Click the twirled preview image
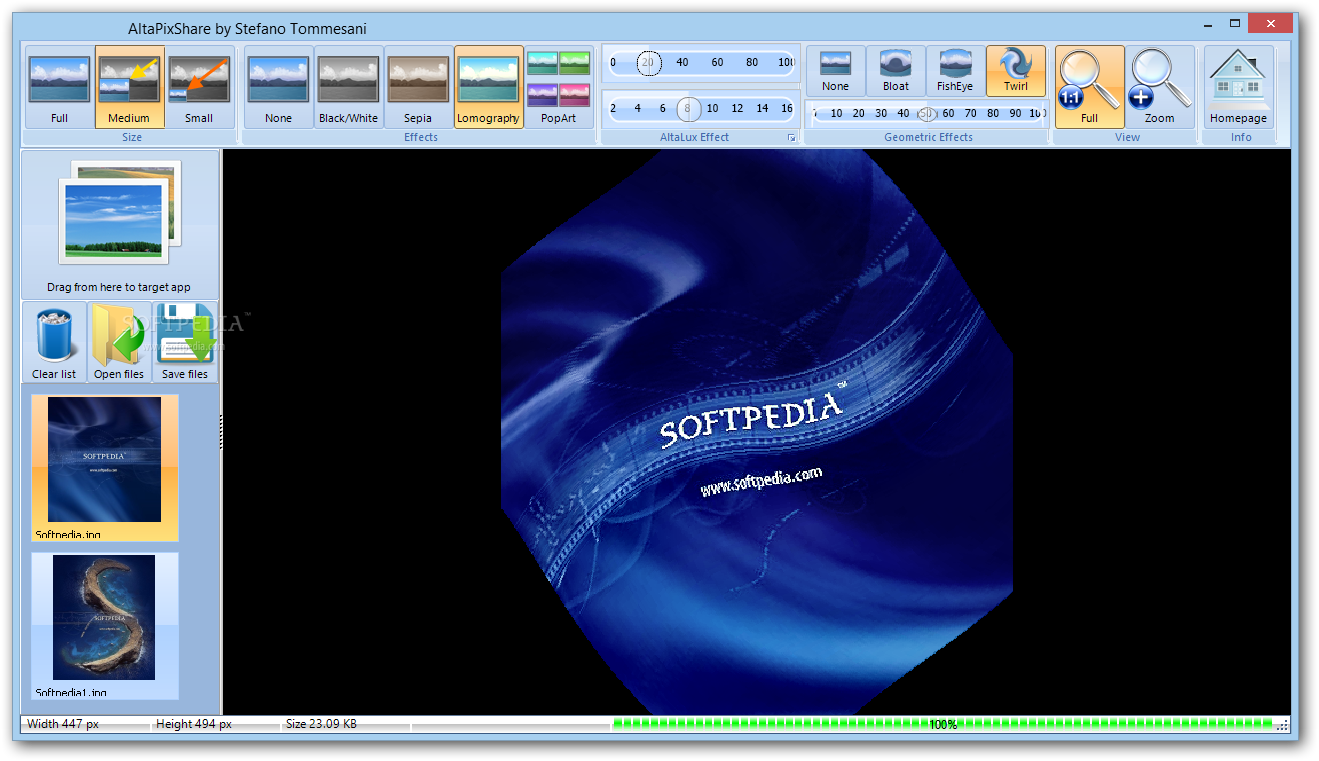This screenshot has width=1319, height=761. point(757,431)
